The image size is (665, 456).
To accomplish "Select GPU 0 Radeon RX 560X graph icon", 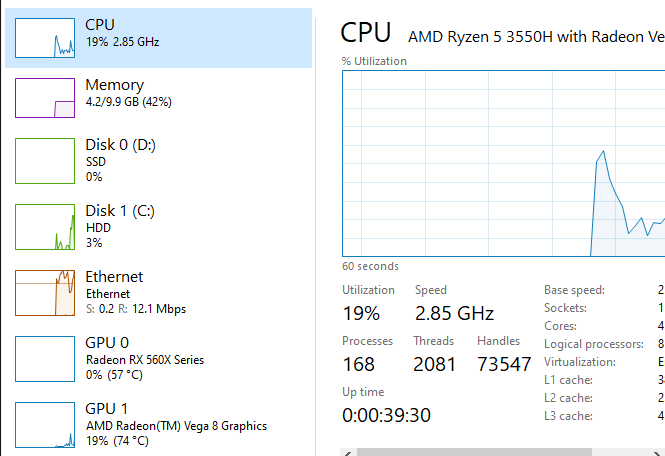I will pyautogui.click(x=45, y=359).
